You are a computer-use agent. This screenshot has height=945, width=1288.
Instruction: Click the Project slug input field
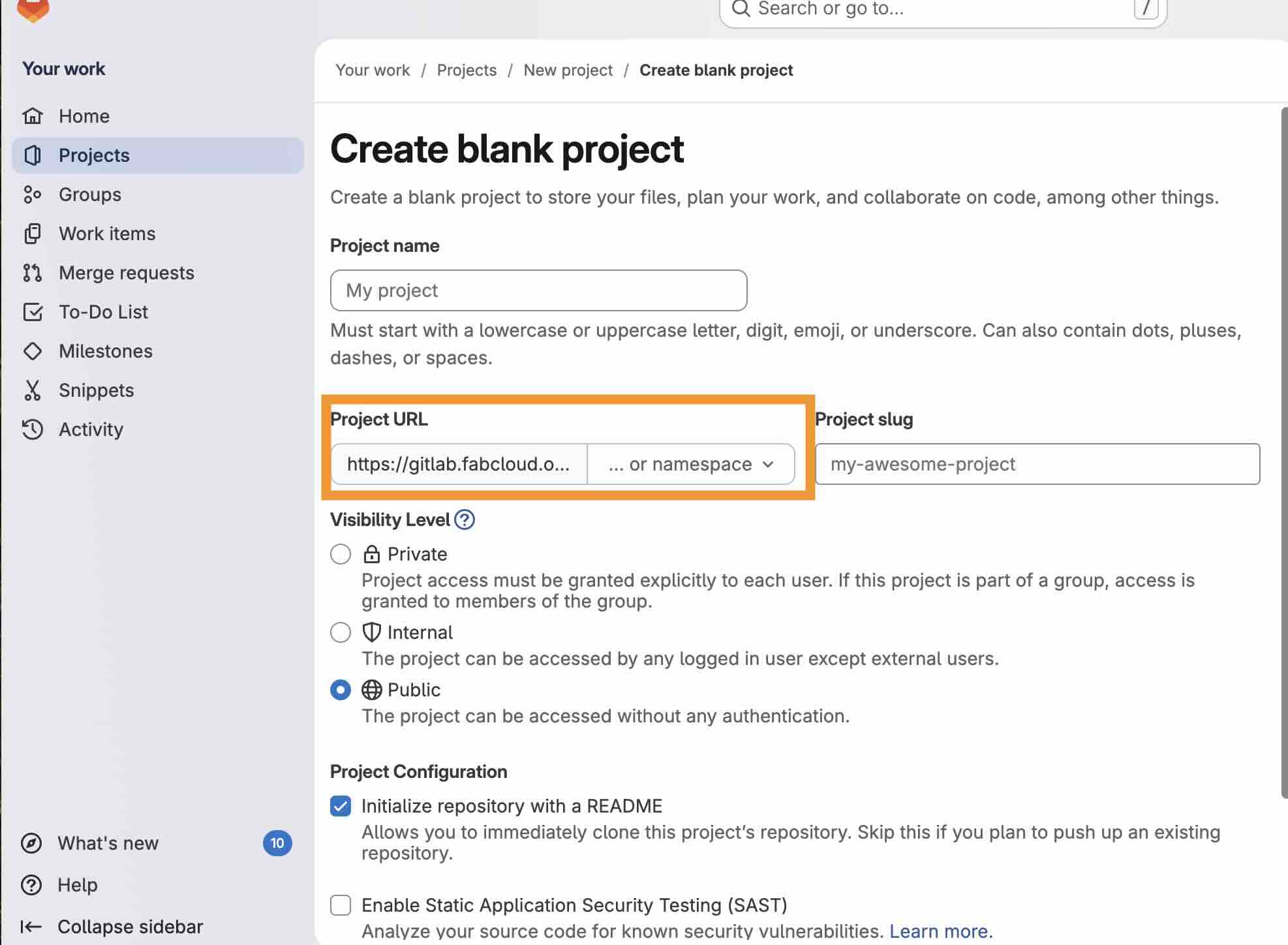pyautogui.click(x=1037, y=464)
